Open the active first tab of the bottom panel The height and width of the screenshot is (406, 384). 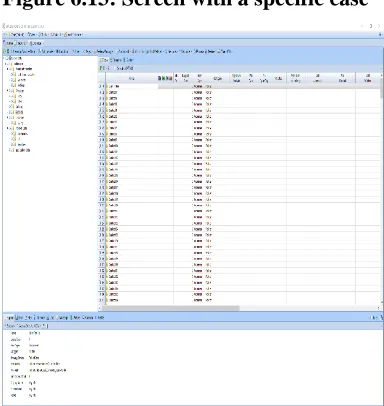(10, 318)
